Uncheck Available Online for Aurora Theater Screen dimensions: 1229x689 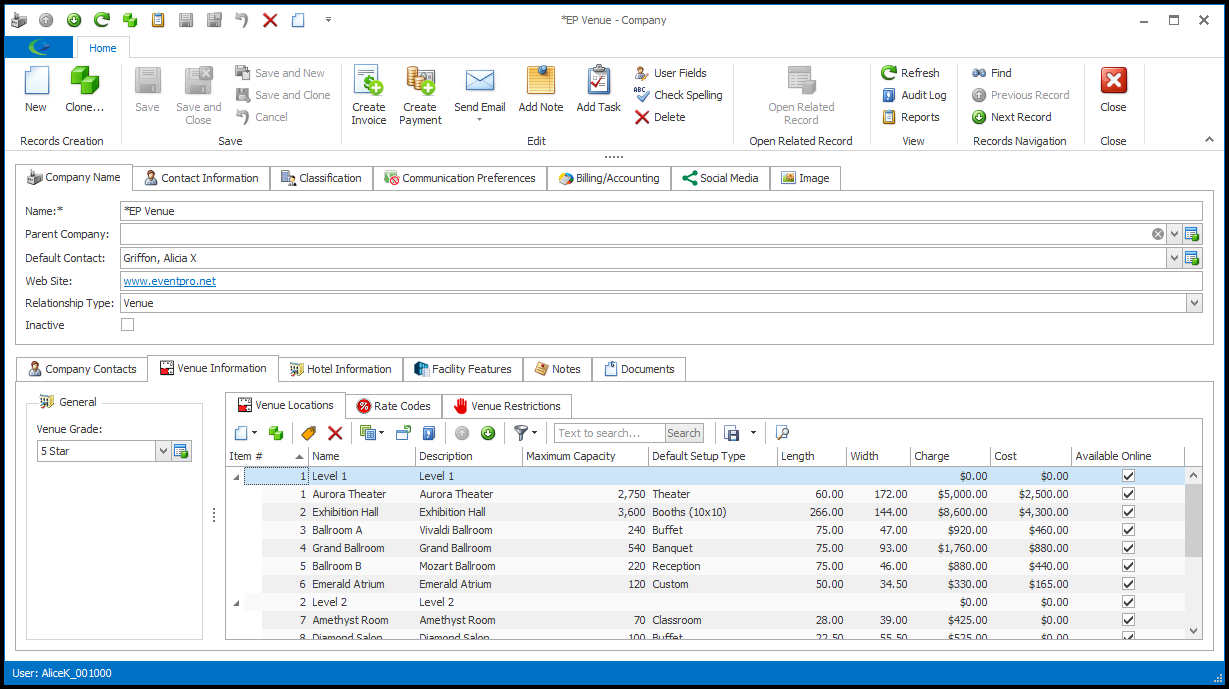pyautogui.click(x=1128, y=494)
